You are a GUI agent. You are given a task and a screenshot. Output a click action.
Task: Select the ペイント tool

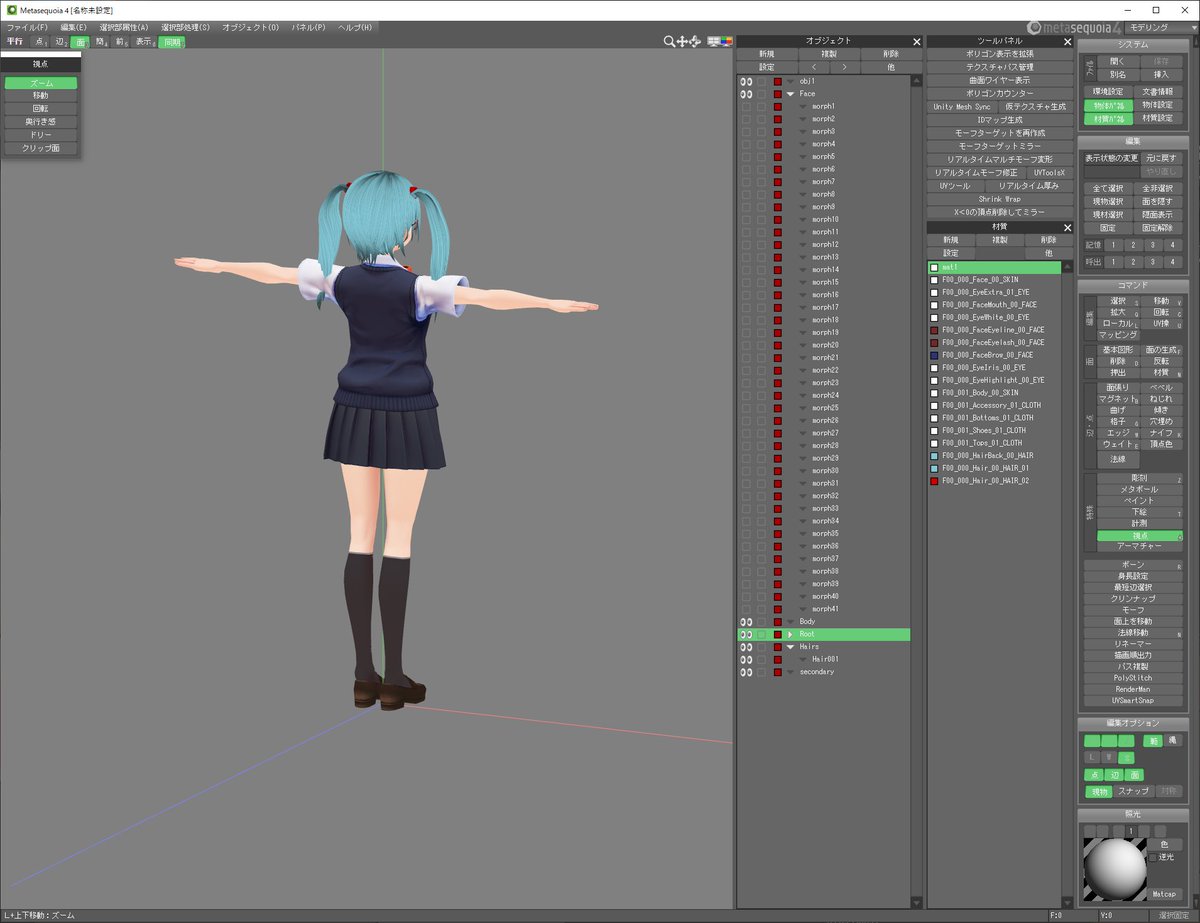(x=1140, y=500)
